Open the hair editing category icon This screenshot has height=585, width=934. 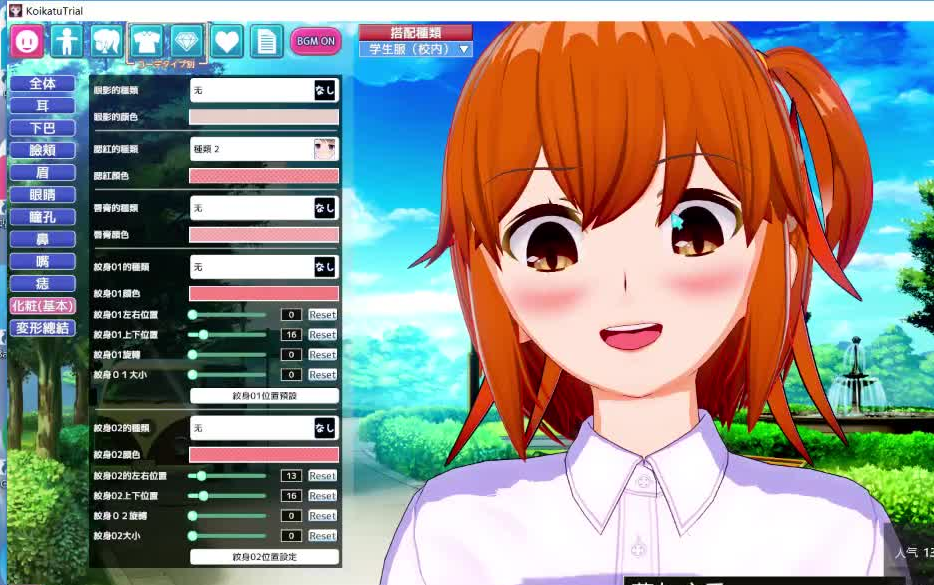[107, 41]
